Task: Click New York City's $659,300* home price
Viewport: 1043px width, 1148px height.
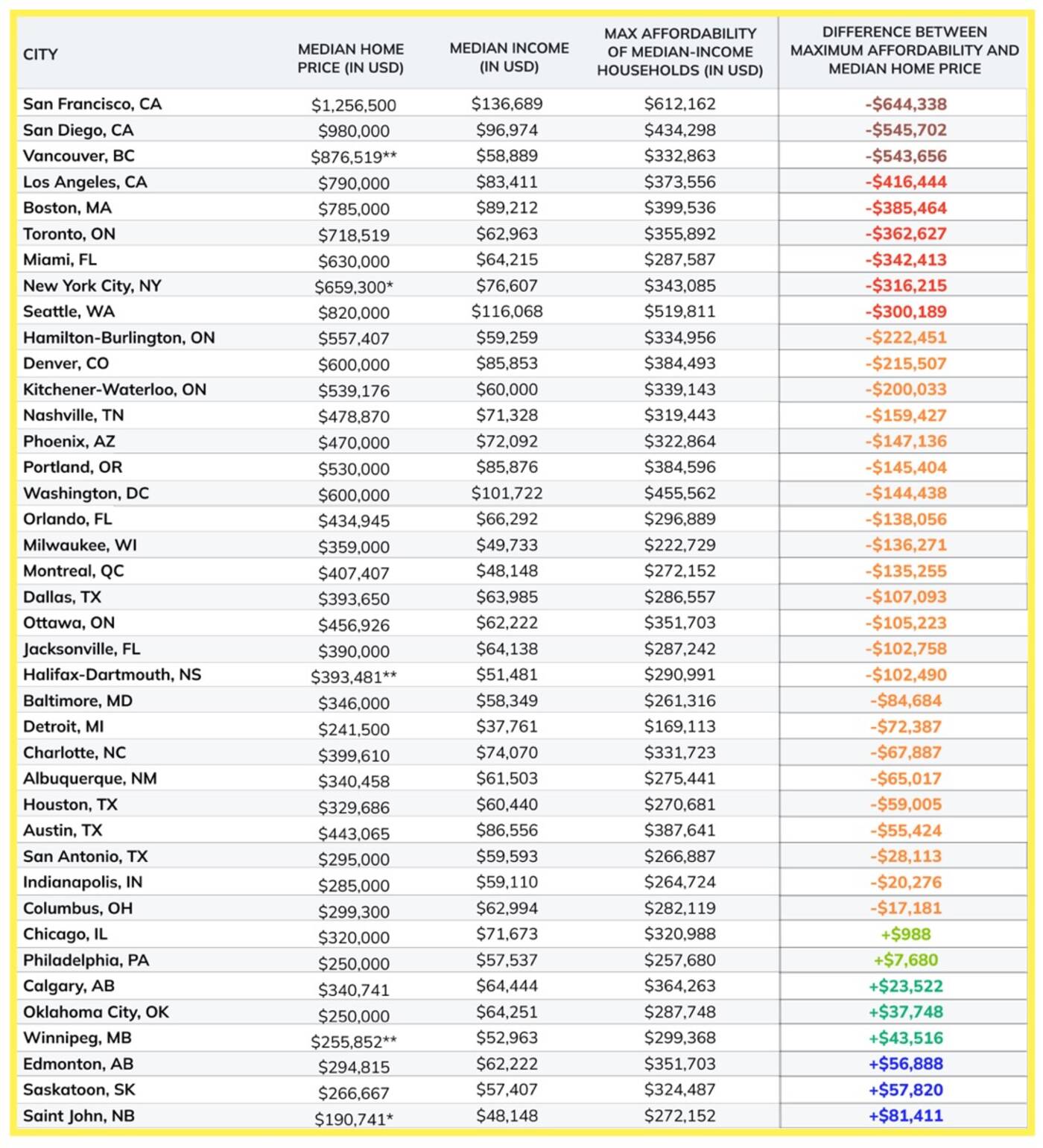Action: click(x=353, y=287)
